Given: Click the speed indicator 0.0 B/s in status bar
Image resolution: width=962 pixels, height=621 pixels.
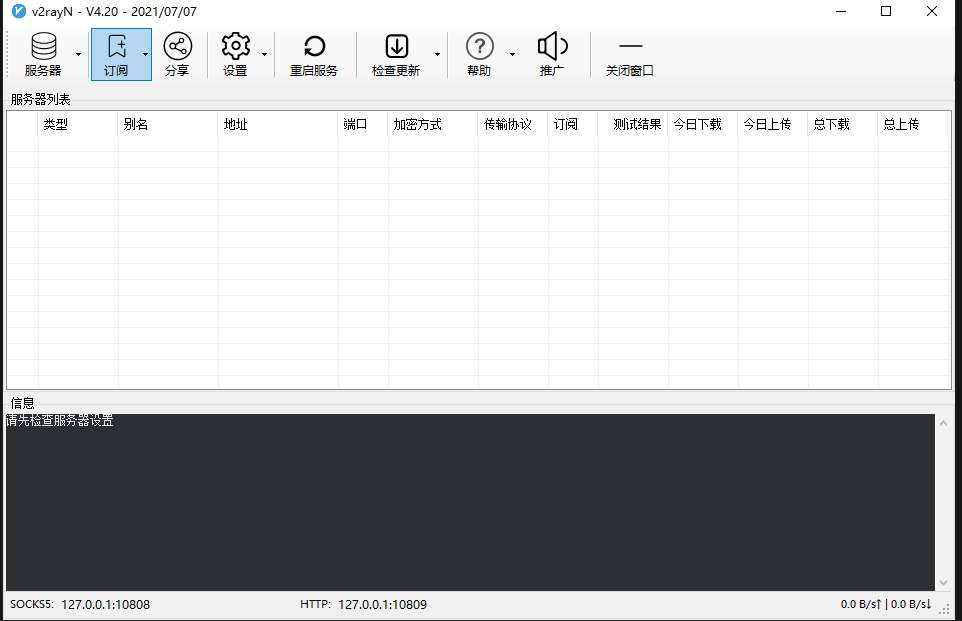Looking at the screenshot, I should [885, 604].
